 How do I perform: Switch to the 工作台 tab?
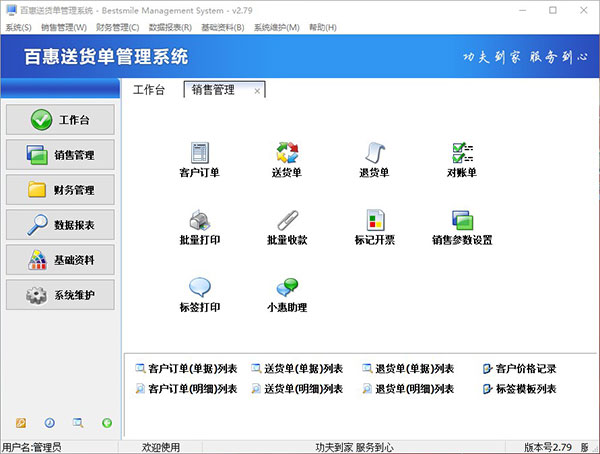click(149, 90)
